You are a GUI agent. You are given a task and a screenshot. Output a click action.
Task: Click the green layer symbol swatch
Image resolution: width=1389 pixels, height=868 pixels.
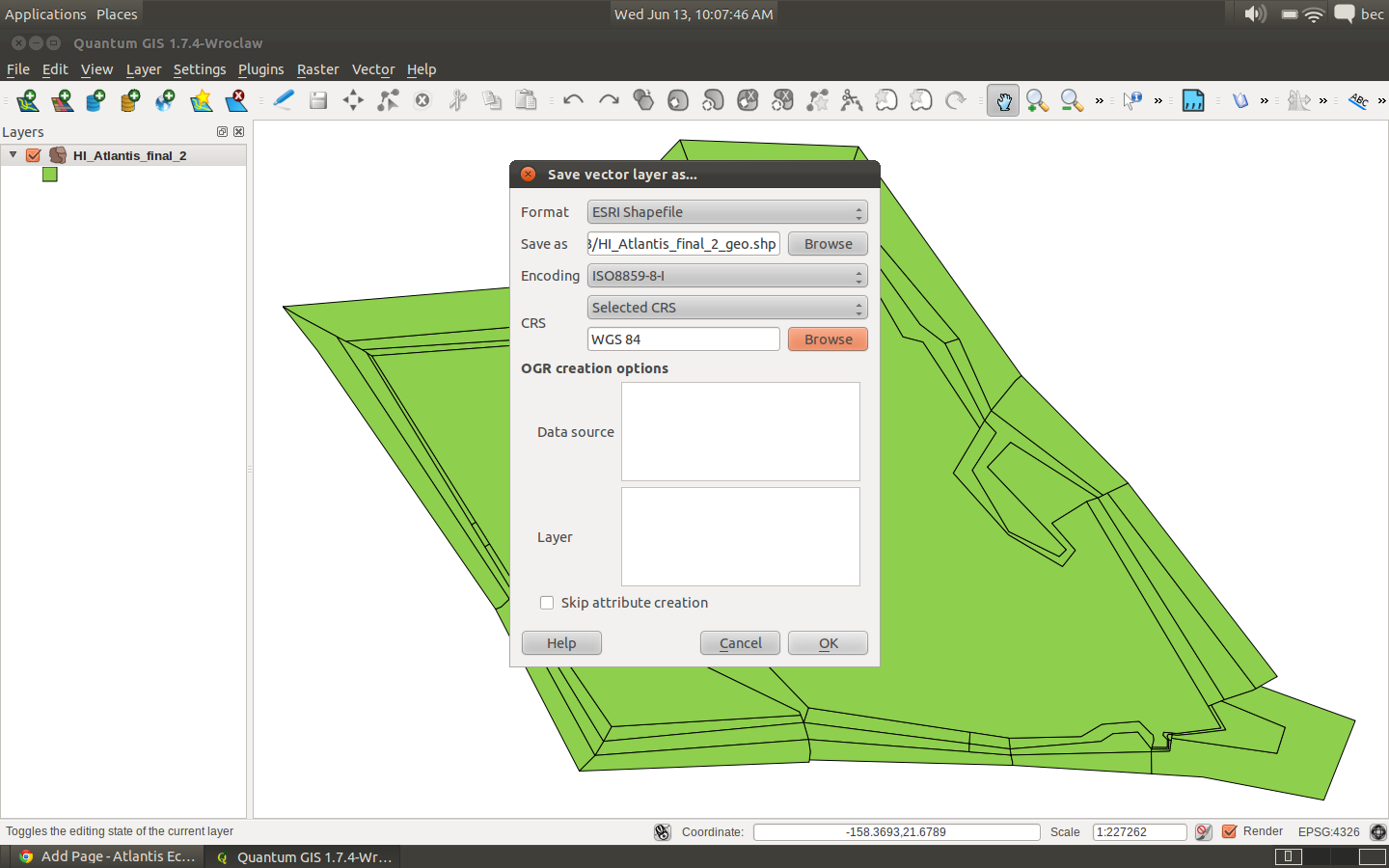[x=50, y=175]
